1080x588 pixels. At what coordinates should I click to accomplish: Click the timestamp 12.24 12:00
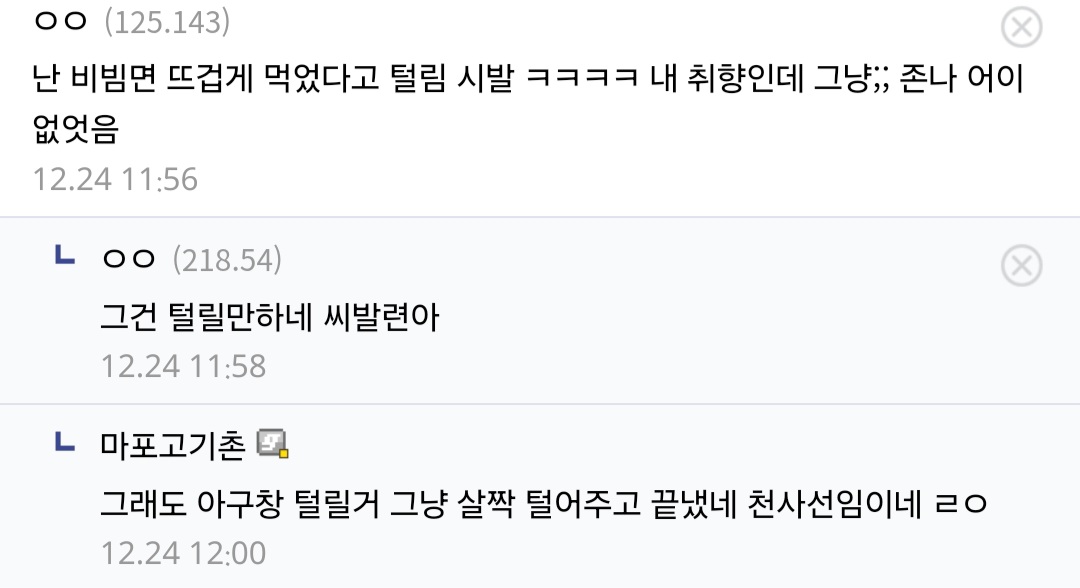[183, 551]
